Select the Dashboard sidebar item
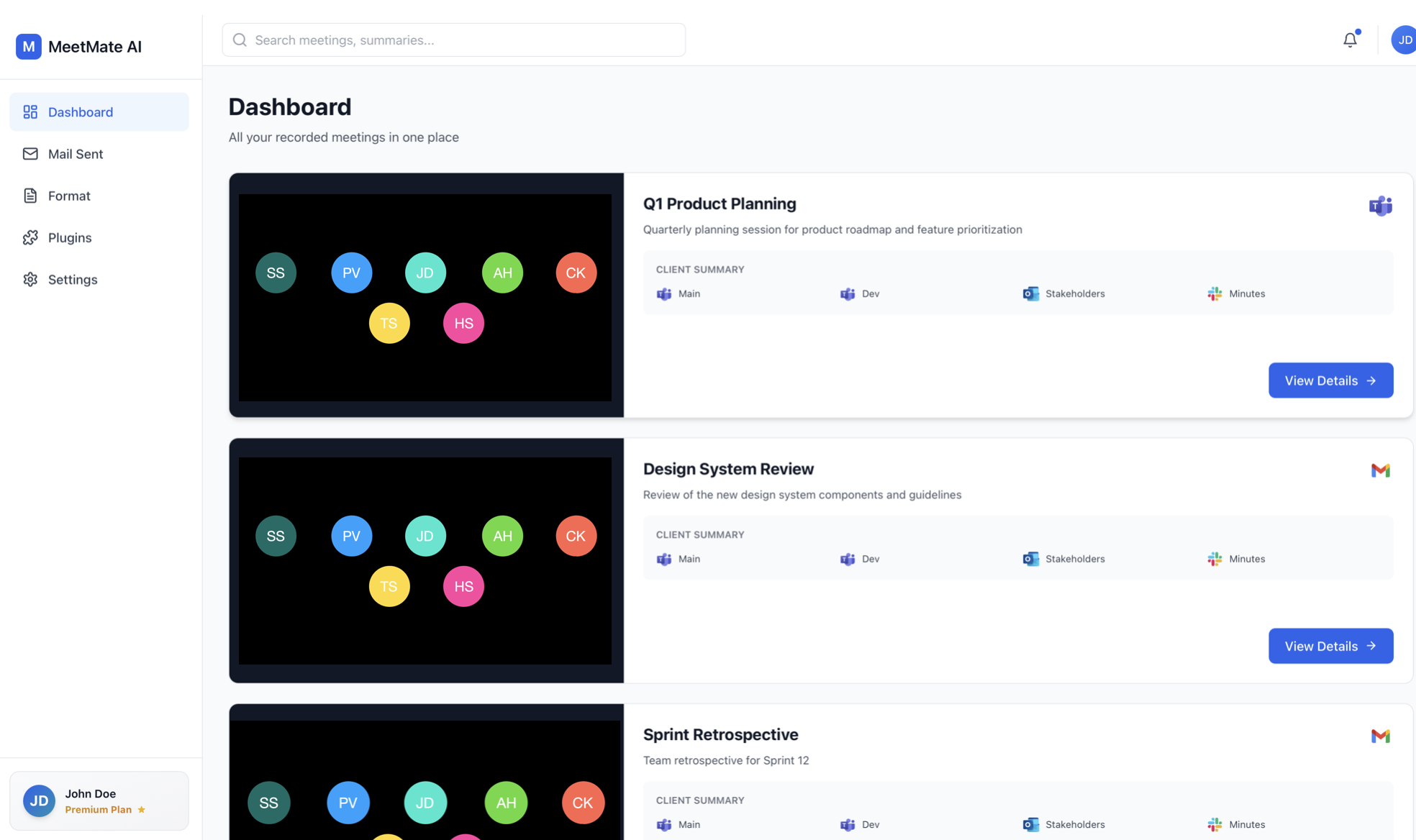The image size is (1416, 840). [x=80, y=112]
